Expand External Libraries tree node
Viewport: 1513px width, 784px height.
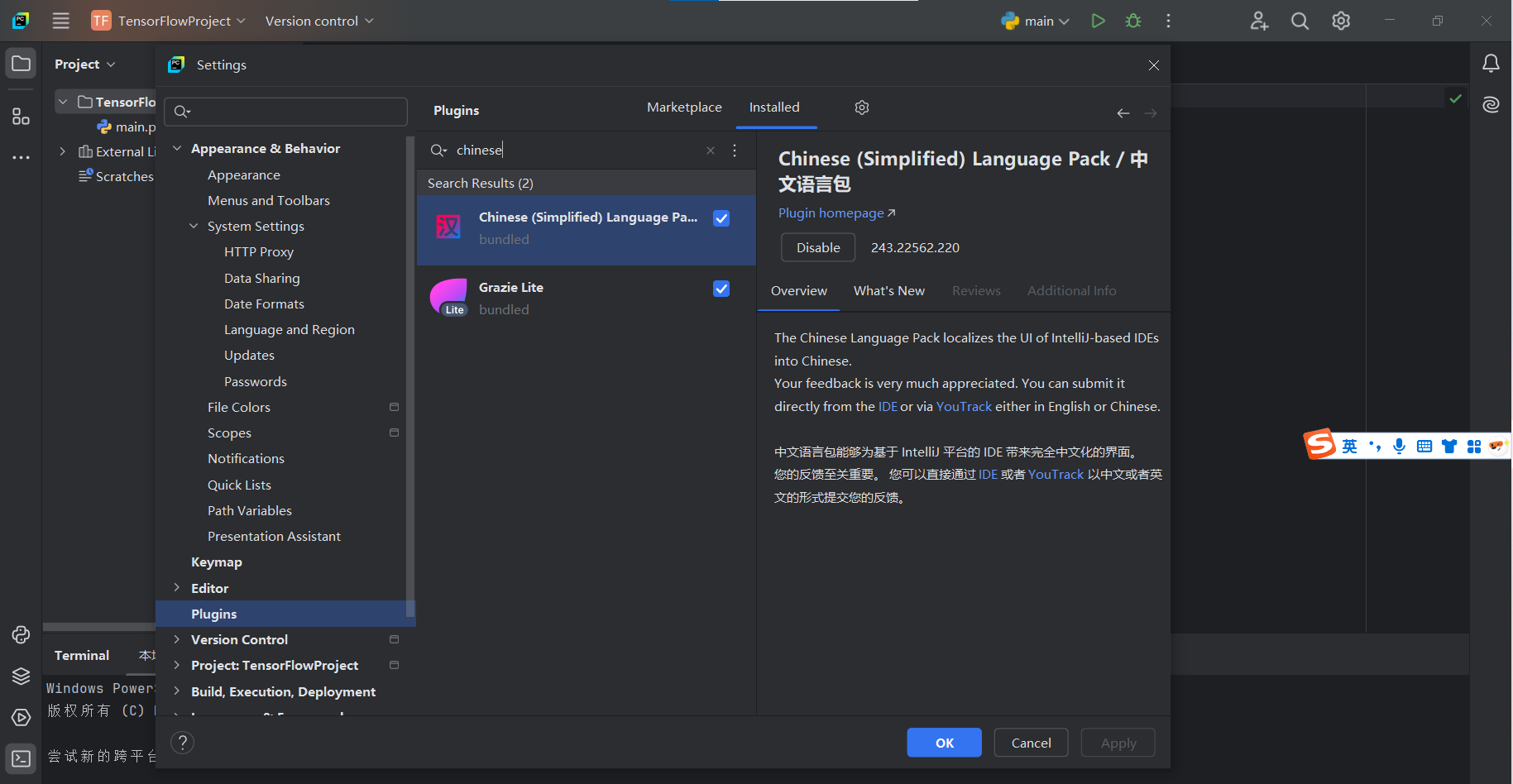pyautogui.click(x=62, y=151)
